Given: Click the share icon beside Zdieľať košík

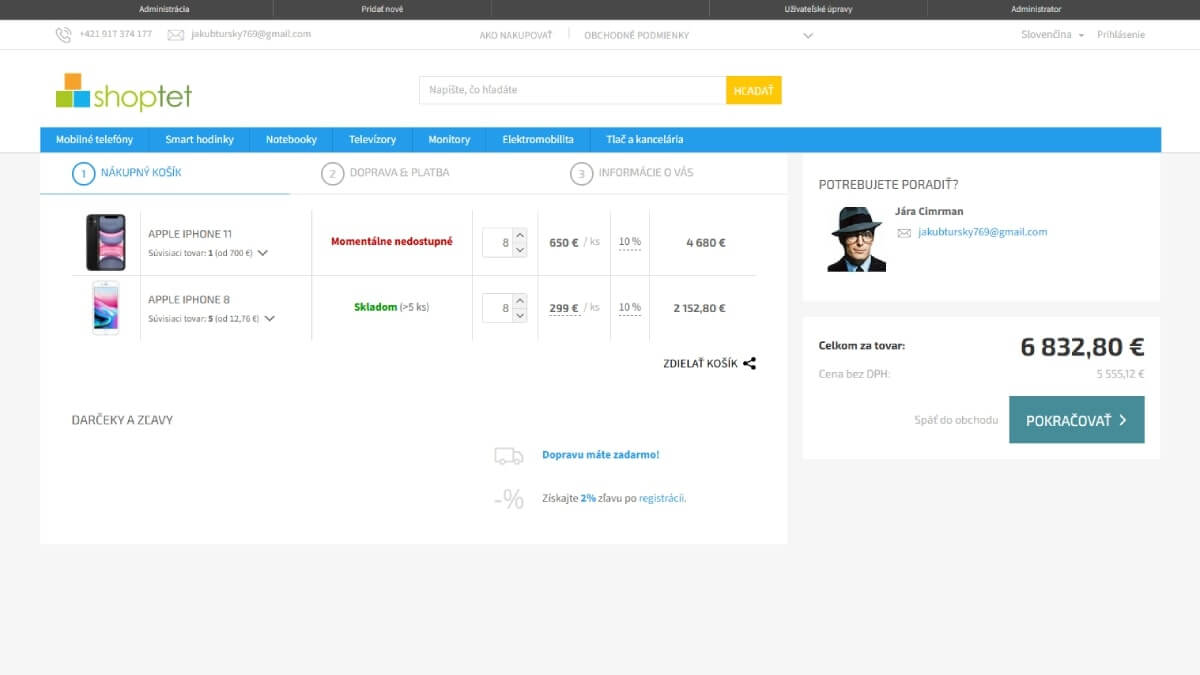Looking at the screenshot, I should [x=750, y=364].
